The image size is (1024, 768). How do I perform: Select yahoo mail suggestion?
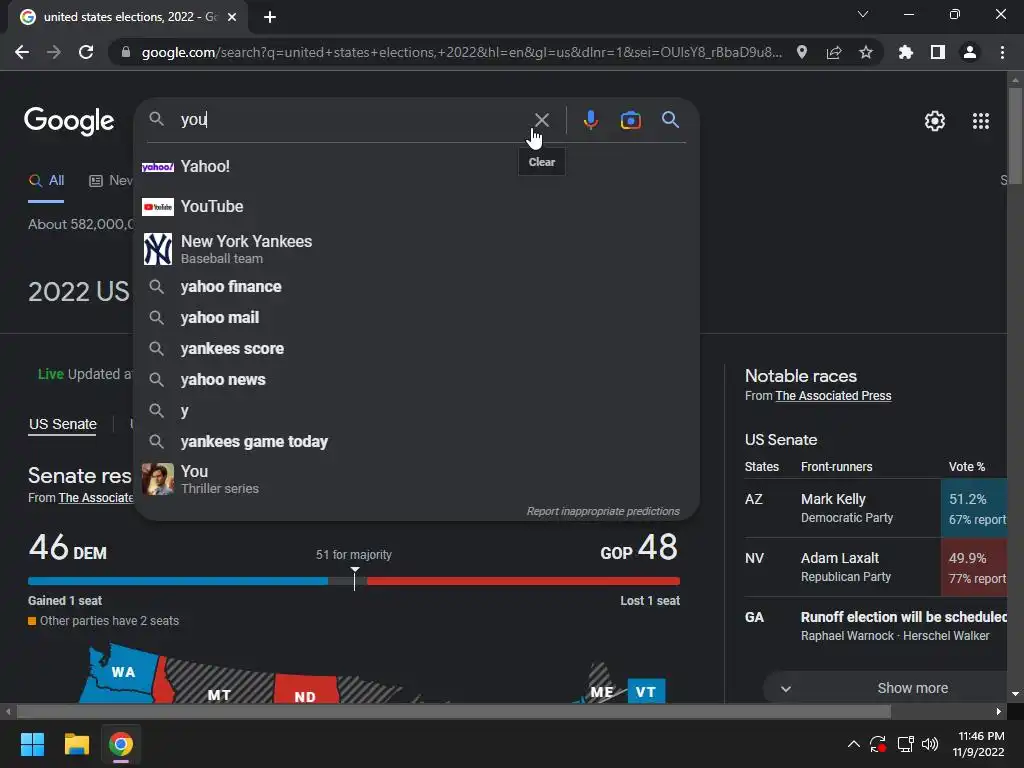416,317
